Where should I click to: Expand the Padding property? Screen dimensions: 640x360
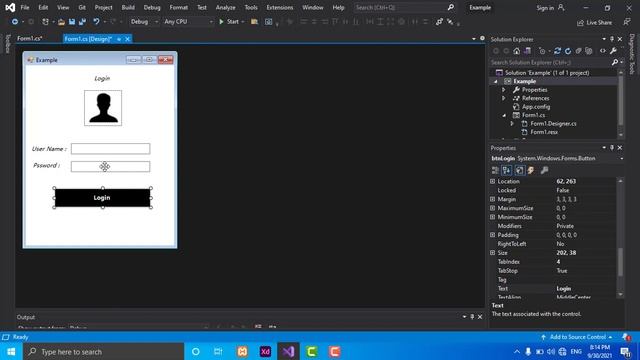(493, 235)
